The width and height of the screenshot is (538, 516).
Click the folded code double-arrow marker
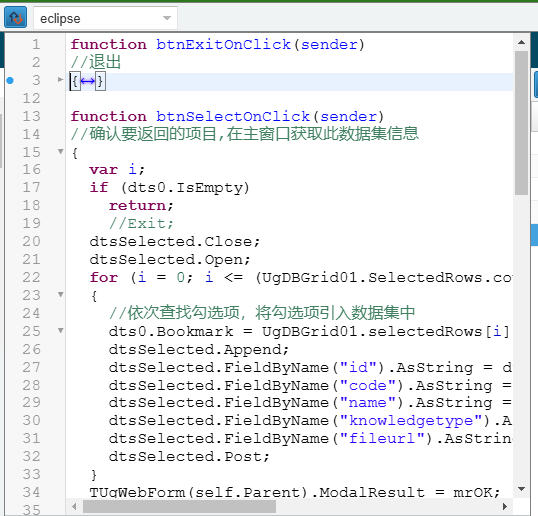(x=87, y=82)
